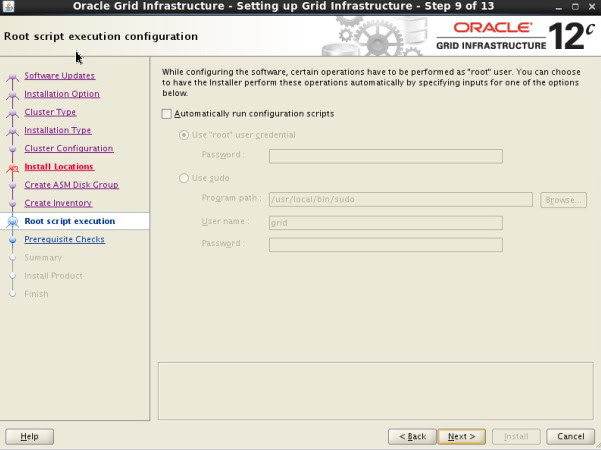Click the Finish step label
This screenshot has width=601, height=450.
36,294
